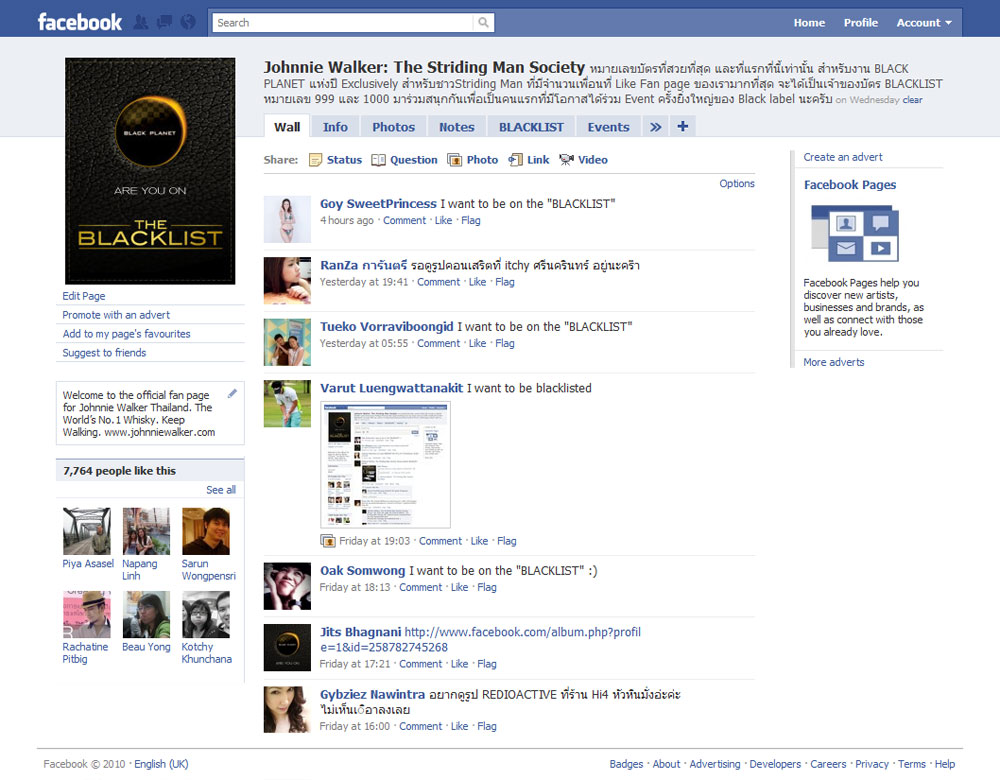Share a Video from share bar

click(x=584, y=160)
